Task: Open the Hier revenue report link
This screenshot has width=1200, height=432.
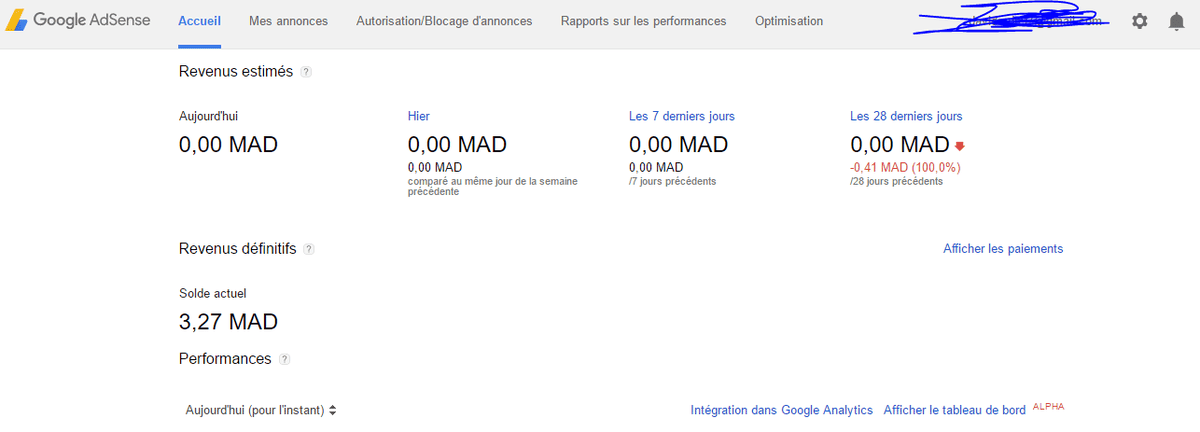Action: click(419, 116)
